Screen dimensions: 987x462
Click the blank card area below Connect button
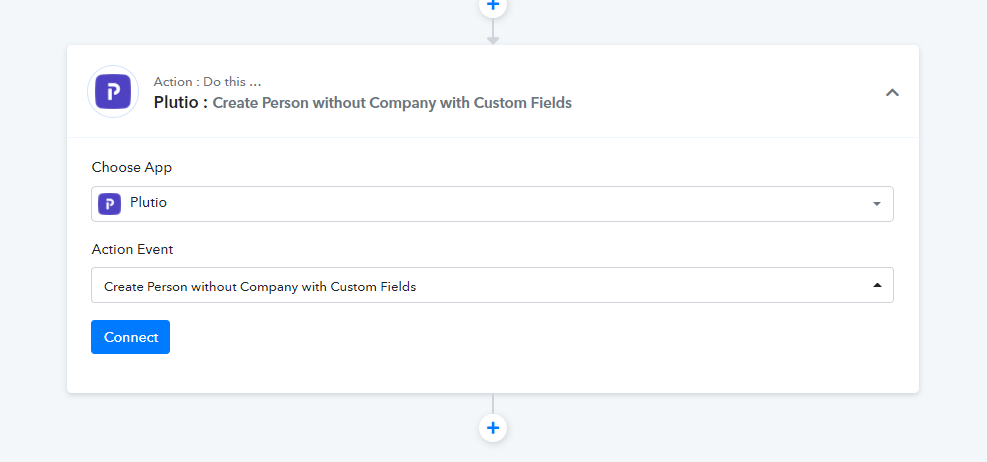pyautogui.click(x=492, y=374)
